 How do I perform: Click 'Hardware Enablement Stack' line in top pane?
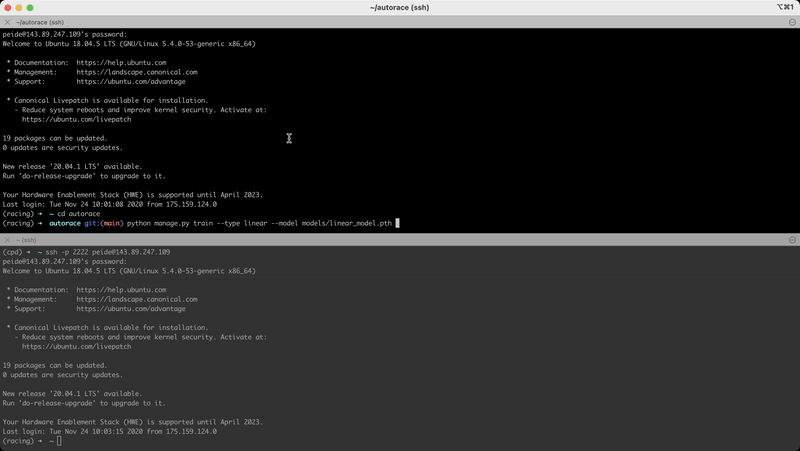[x=133, y=195]
